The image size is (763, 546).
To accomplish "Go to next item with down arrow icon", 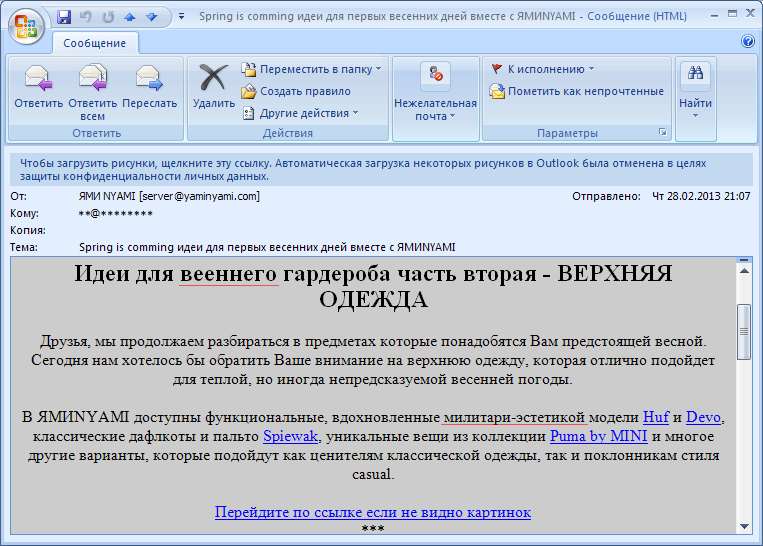I will click(152, 17).
